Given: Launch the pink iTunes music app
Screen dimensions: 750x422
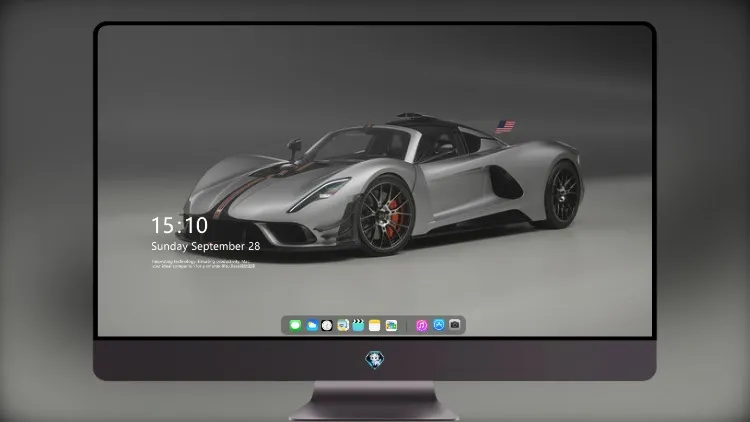Looking at the screenshot, I should [x=421, y=325].
